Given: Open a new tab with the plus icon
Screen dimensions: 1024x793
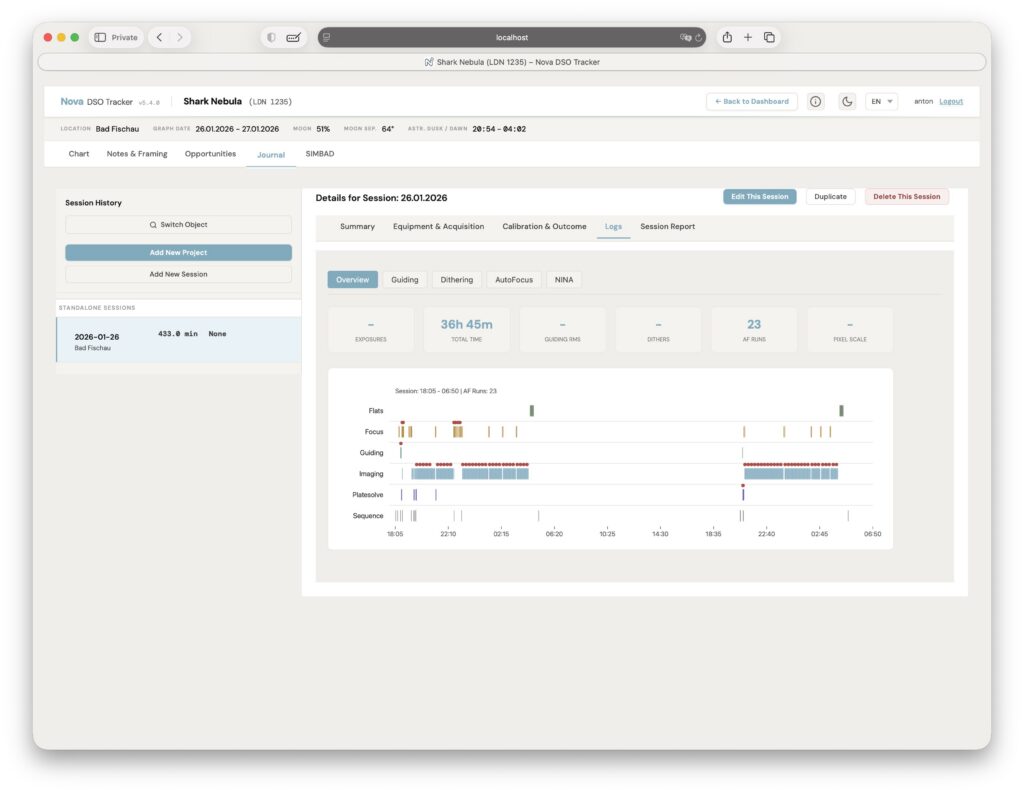Looking at the screenshot, I should (x=748, y=36).
